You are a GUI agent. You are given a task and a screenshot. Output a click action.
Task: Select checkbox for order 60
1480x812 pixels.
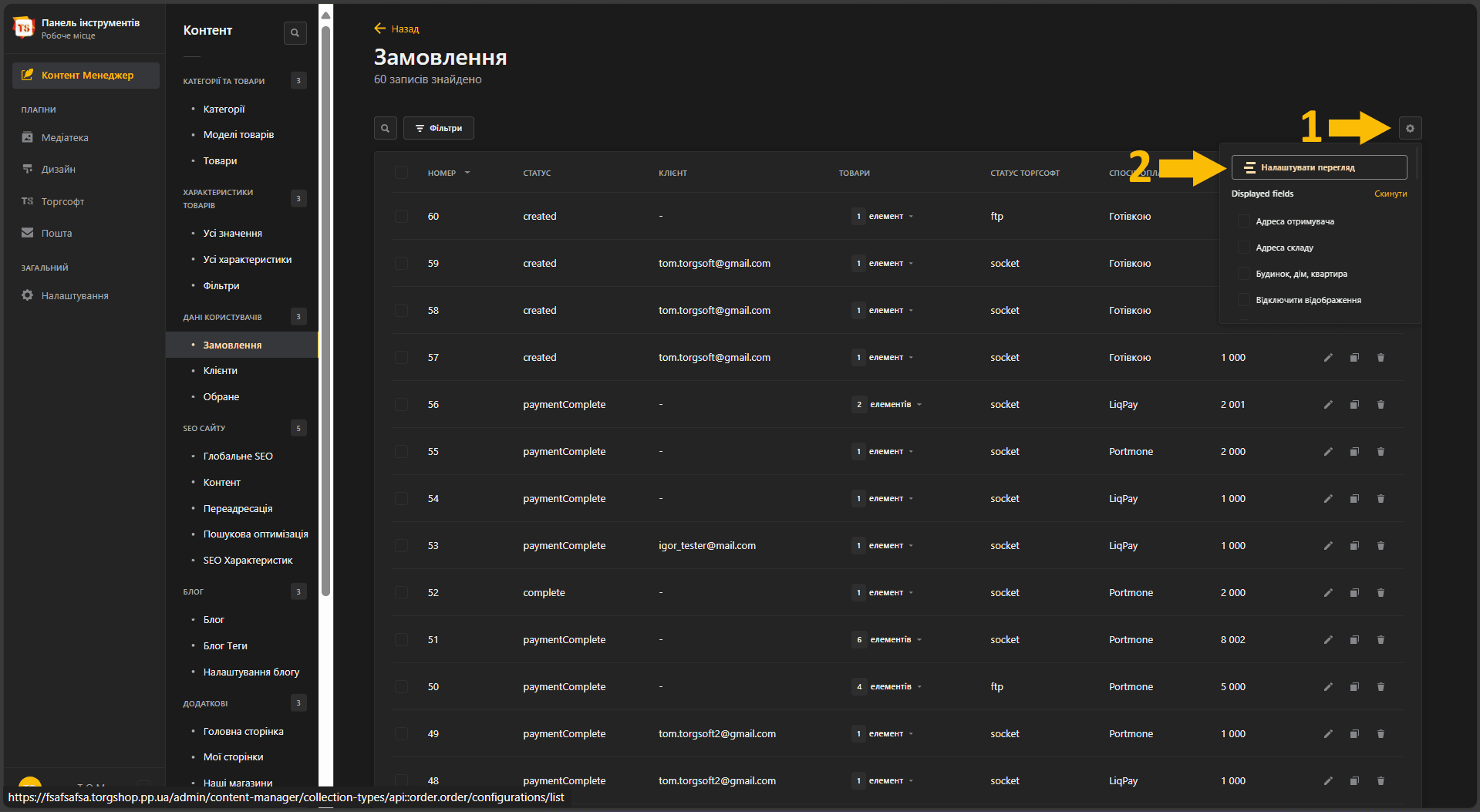pyautogui.click(x=401, y=217)
